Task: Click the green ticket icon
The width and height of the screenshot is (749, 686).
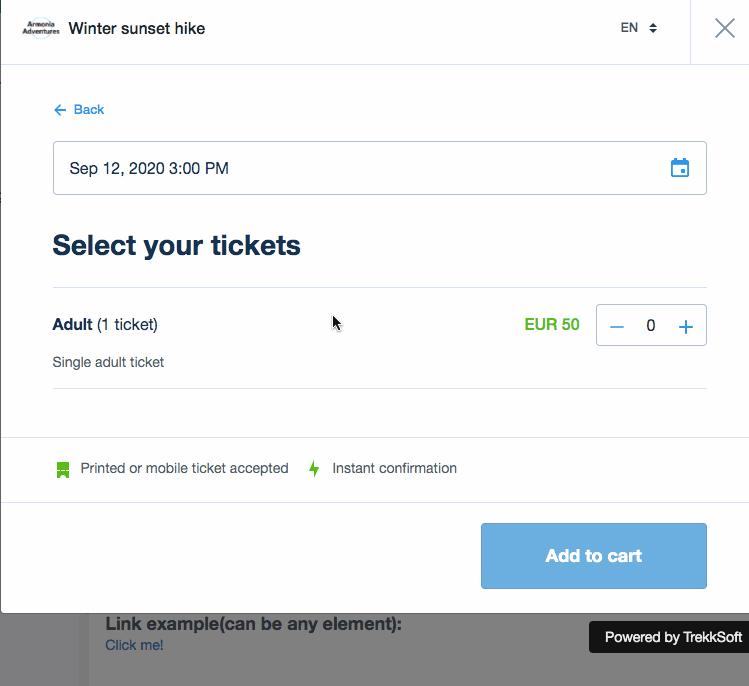Action: 63,469
